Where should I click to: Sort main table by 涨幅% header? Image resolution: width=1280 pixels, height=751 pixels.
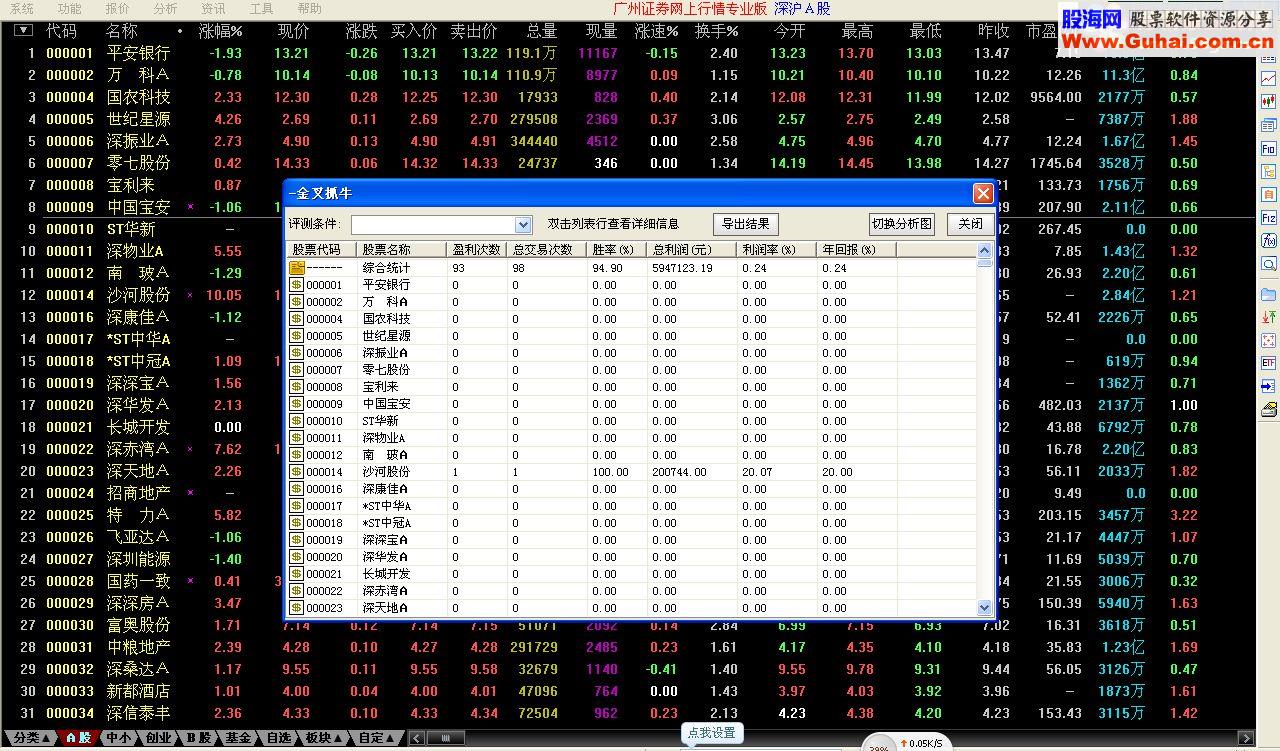coord(221,31)
